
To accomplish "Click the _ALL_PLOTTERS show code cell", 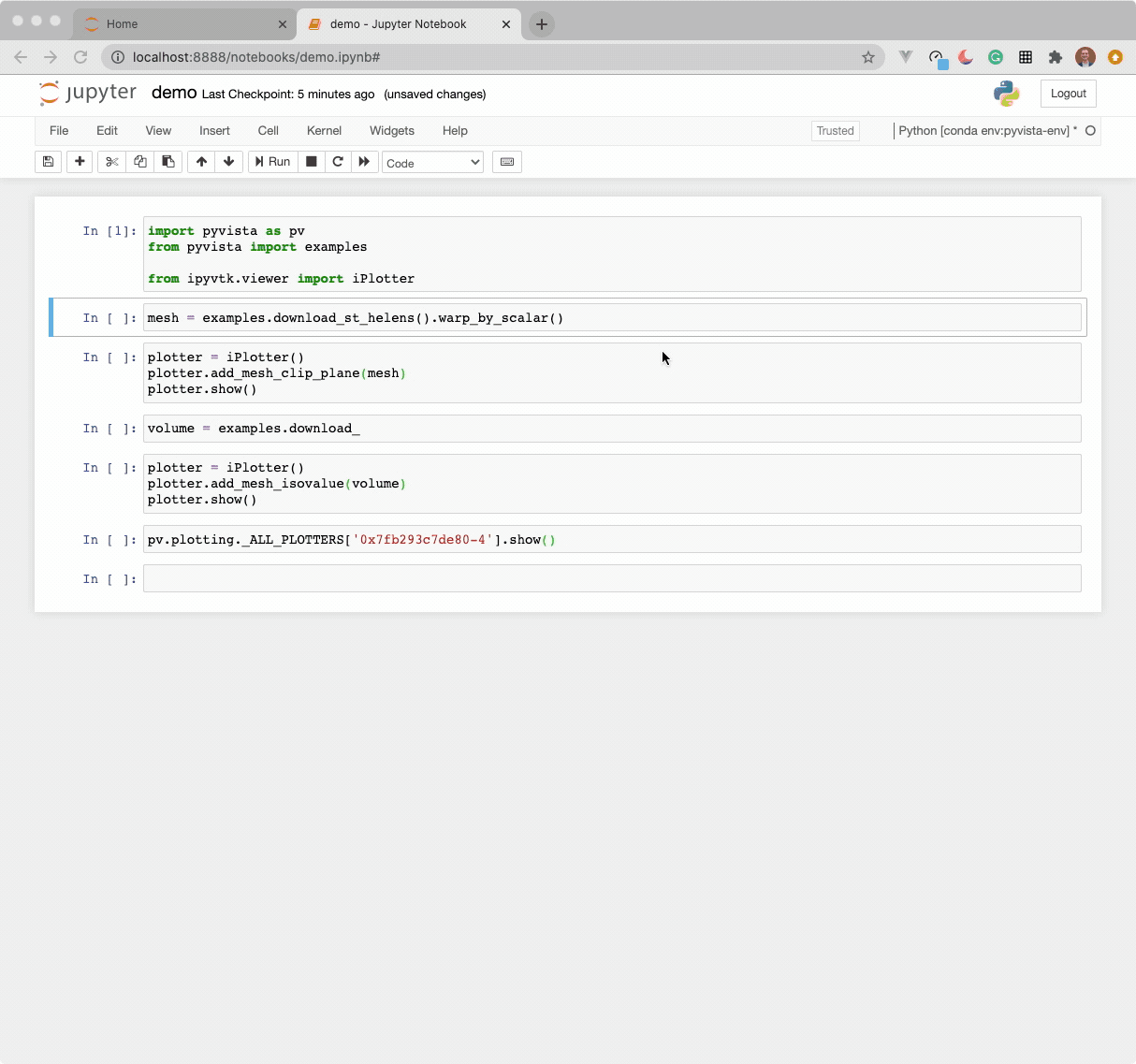I will coord(612,539).
